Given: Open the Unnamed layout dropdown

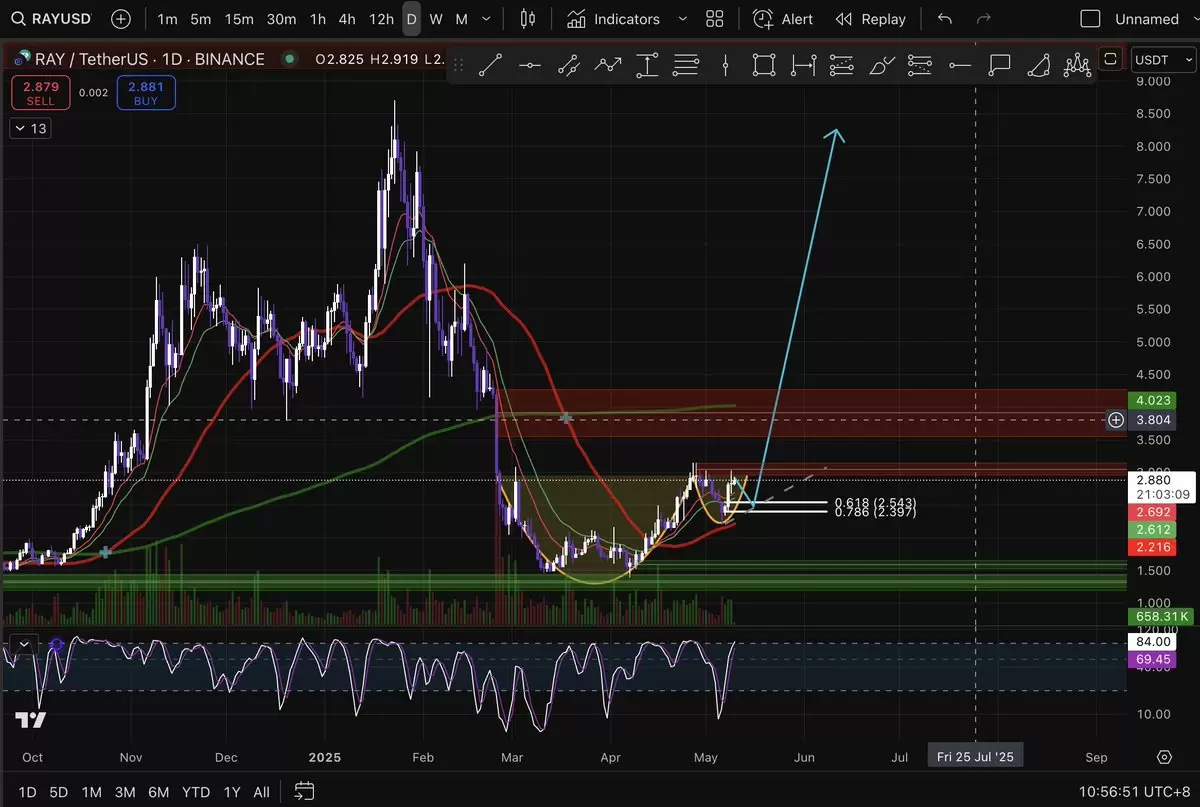Looking at the screenshot, I should point(1147,19).
